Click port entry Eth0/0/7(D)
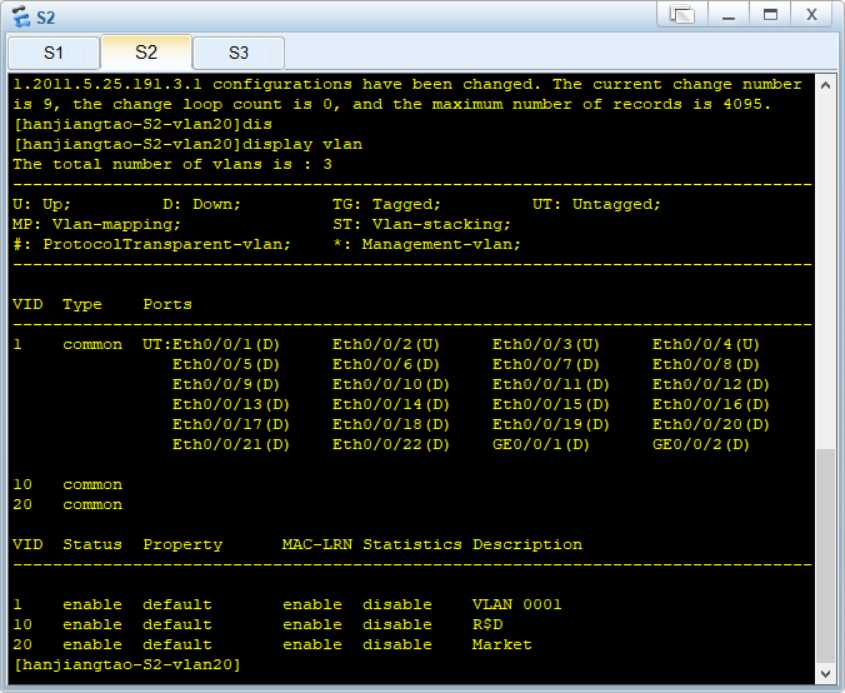This screenshot has width=845, height=693. (x=546, y=364)
